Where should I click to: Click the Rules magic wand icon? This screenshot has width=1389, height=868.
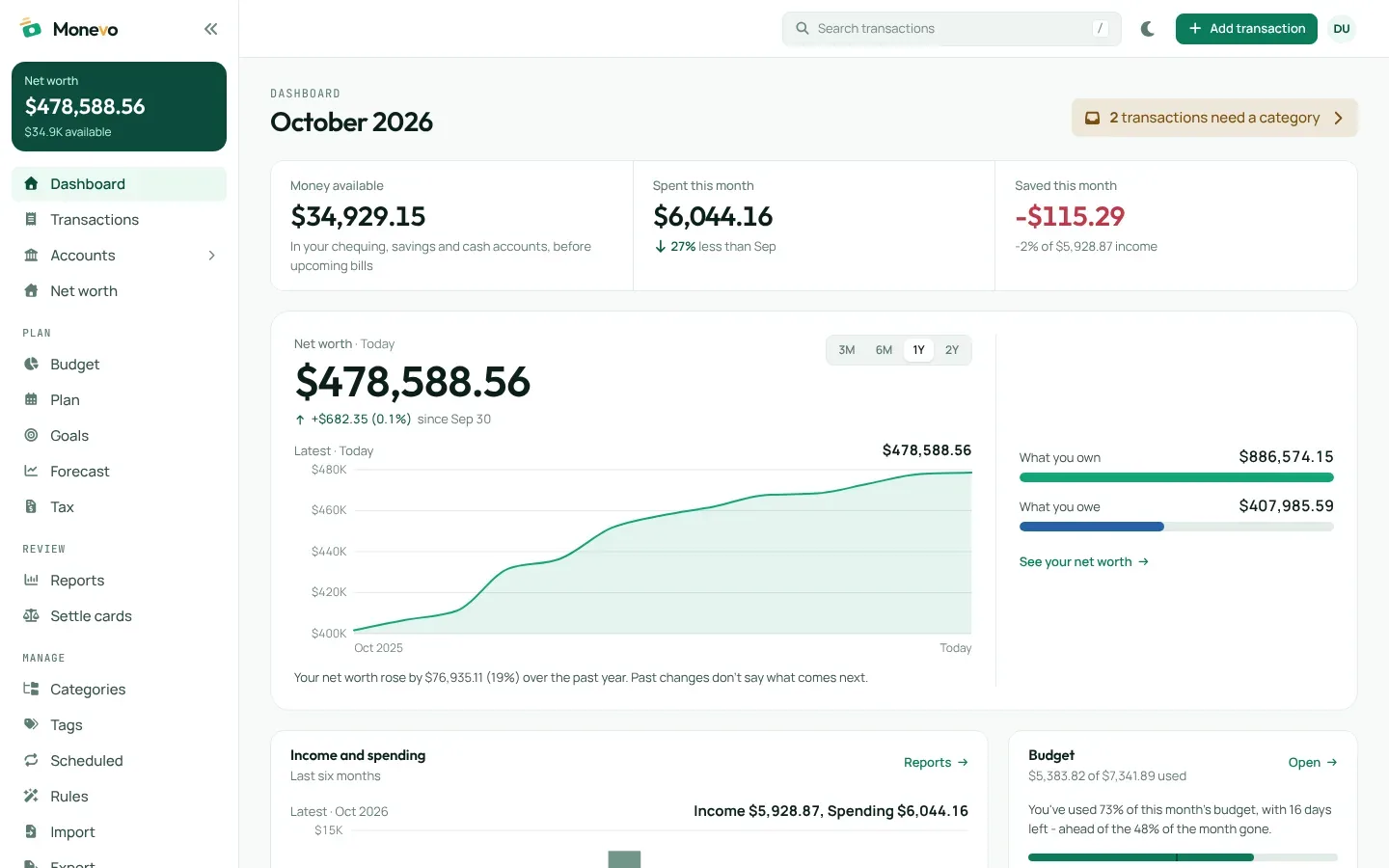[x=31, y=797]
